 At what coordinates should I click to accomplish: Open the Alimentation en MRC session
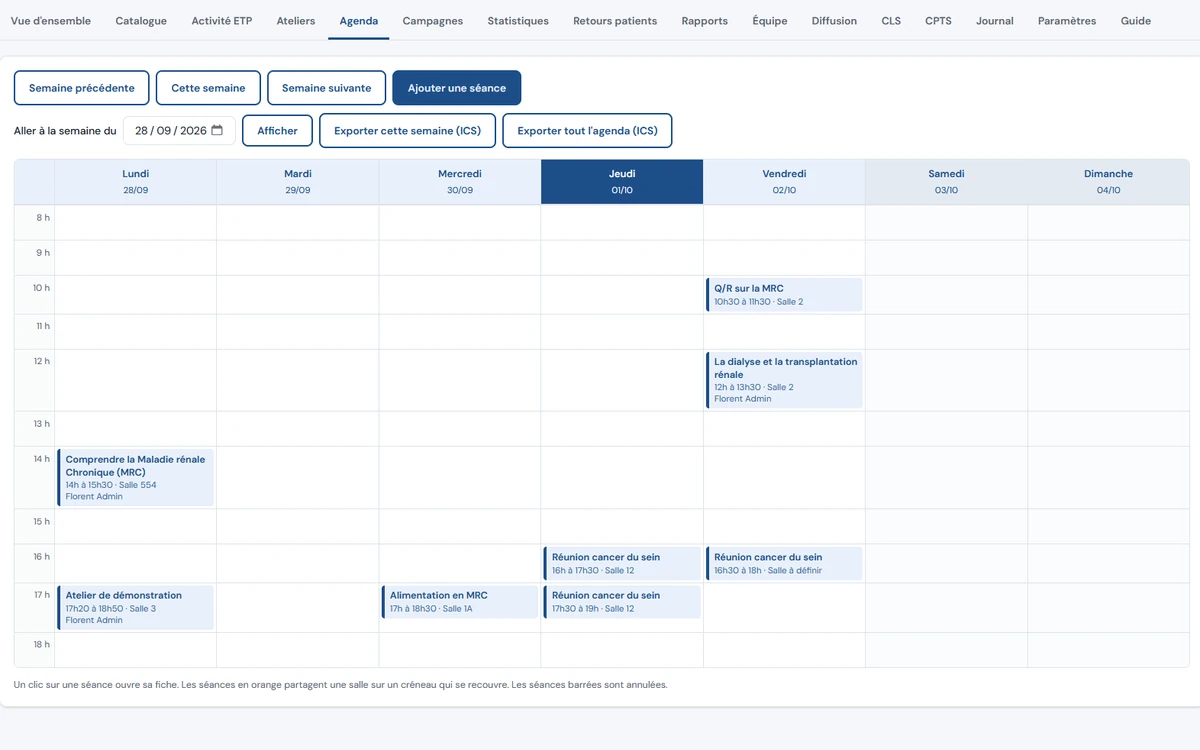tap(460, 602)
